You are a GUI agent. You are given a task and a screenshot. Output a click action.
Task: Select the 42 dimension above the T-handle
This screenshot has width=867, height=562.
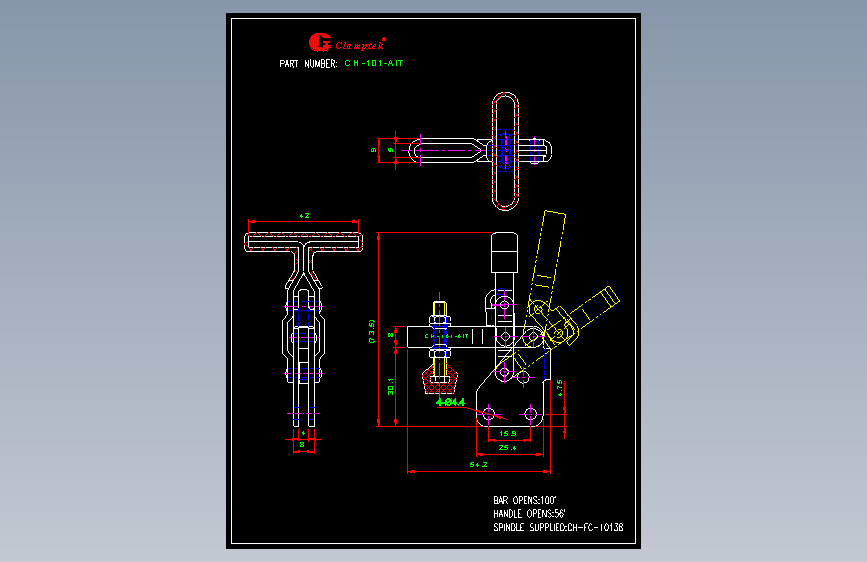coord(304,216)
